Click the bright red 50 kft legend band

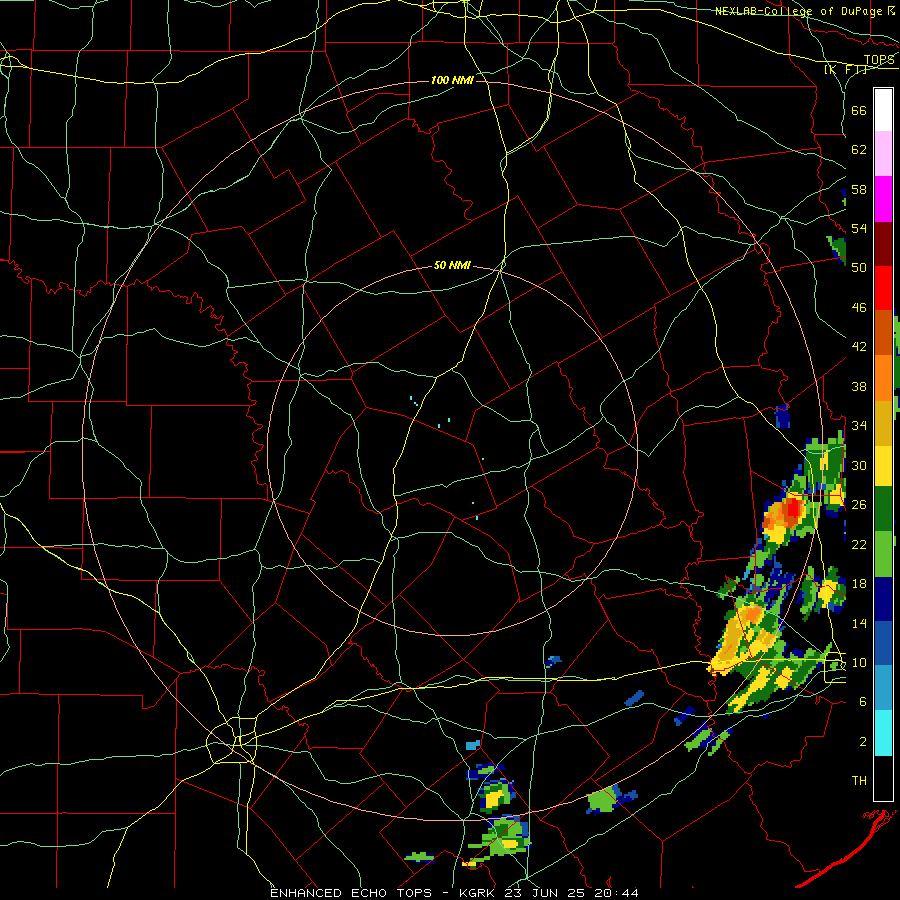pyautogui.click(x=883, y=288)
